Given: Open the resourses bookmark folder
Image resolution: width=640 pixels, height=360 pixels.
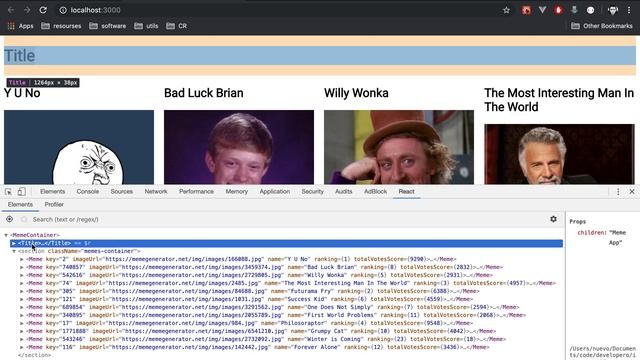Looking at the screenshot, I should (x=61, y=26).
